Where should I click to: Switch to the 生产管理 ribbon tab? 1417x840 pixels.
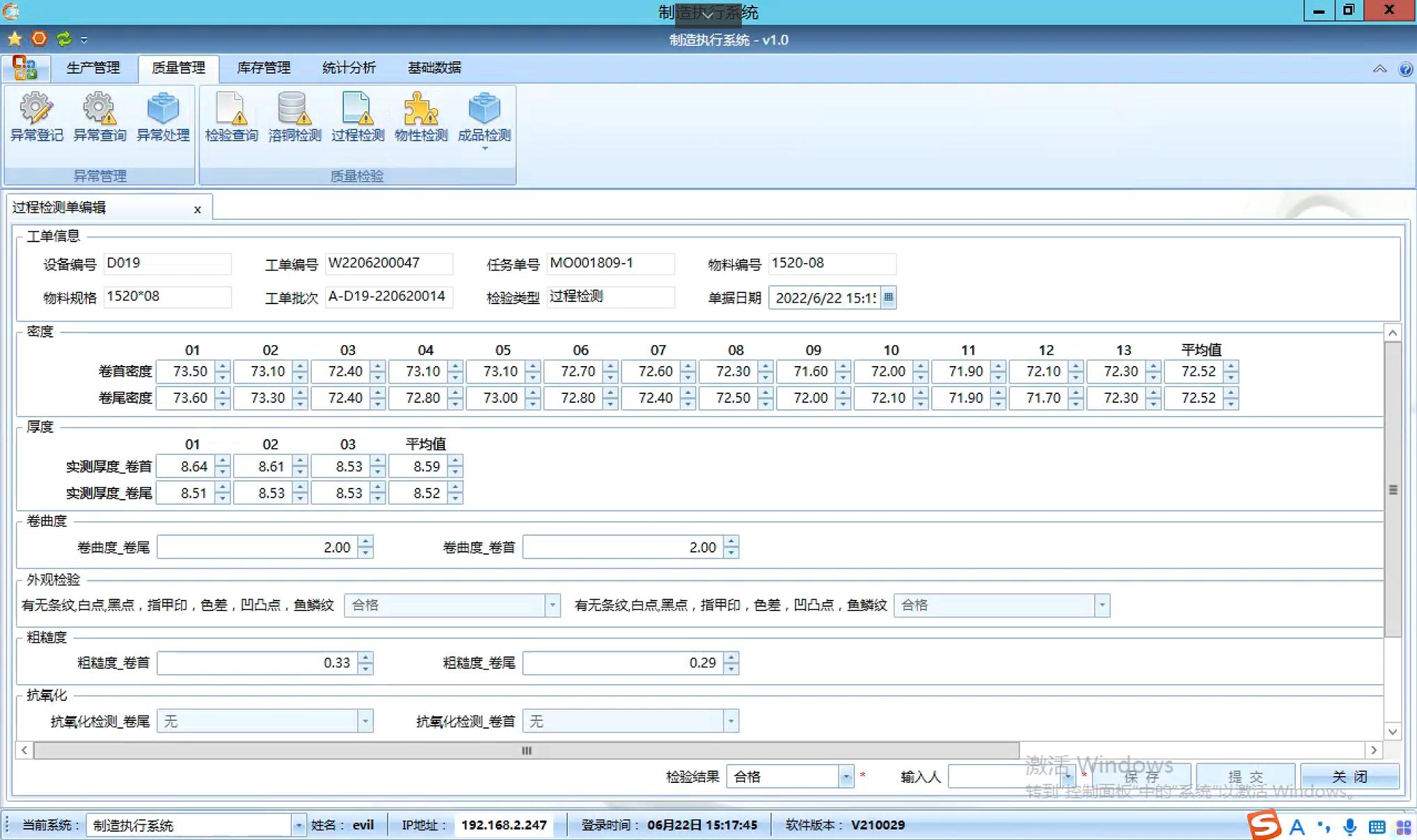pos(93,68)
